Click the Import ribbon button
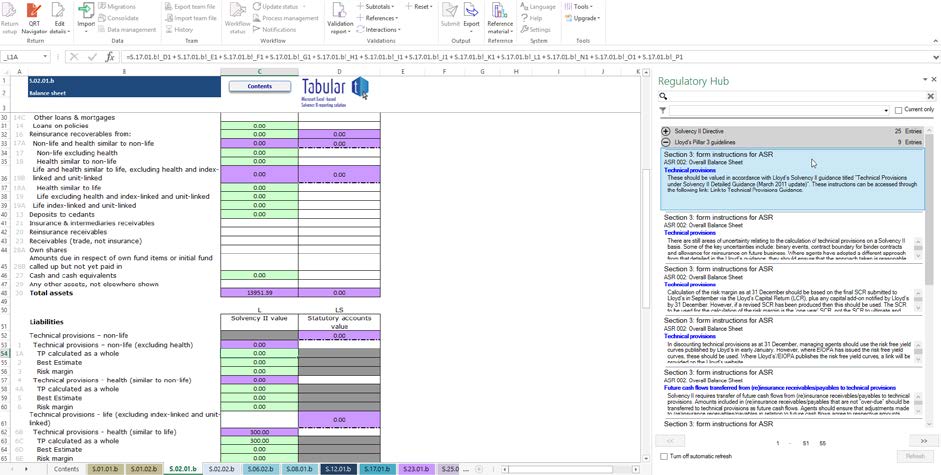941x475 pixels. click(x=86, y=18)
